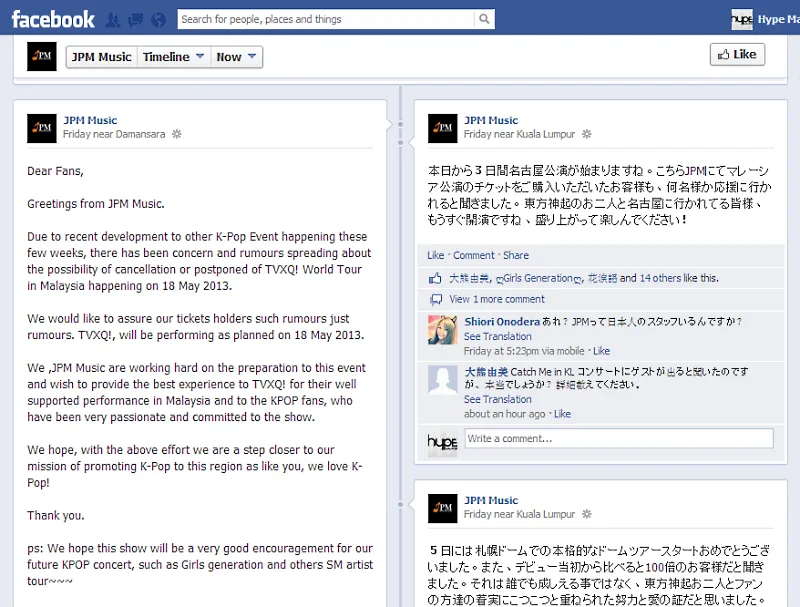Open Hype profile in the top bar
This screenshot has height=607, width=800.
pos(765,19)
